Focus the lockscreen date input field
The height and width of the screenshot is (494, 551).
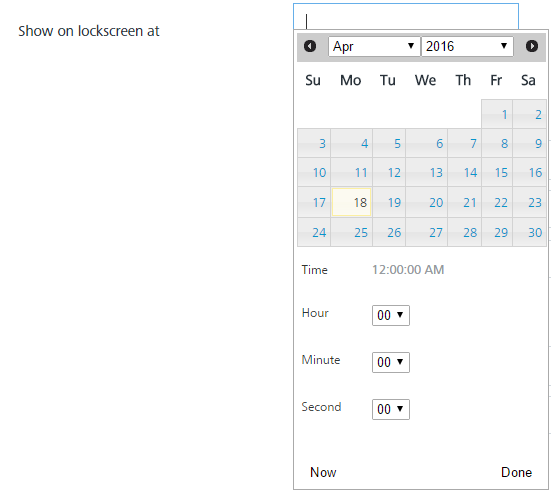click(406, 17)
